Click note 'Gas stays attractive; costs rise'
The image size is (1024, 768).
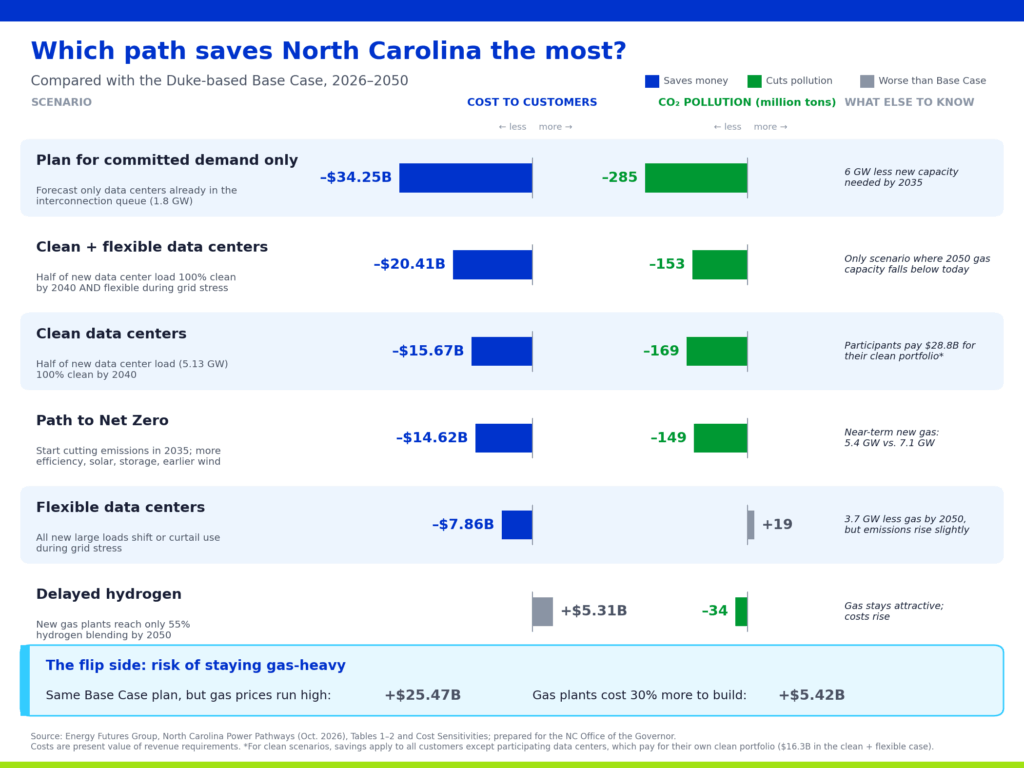tap(893, 611)
